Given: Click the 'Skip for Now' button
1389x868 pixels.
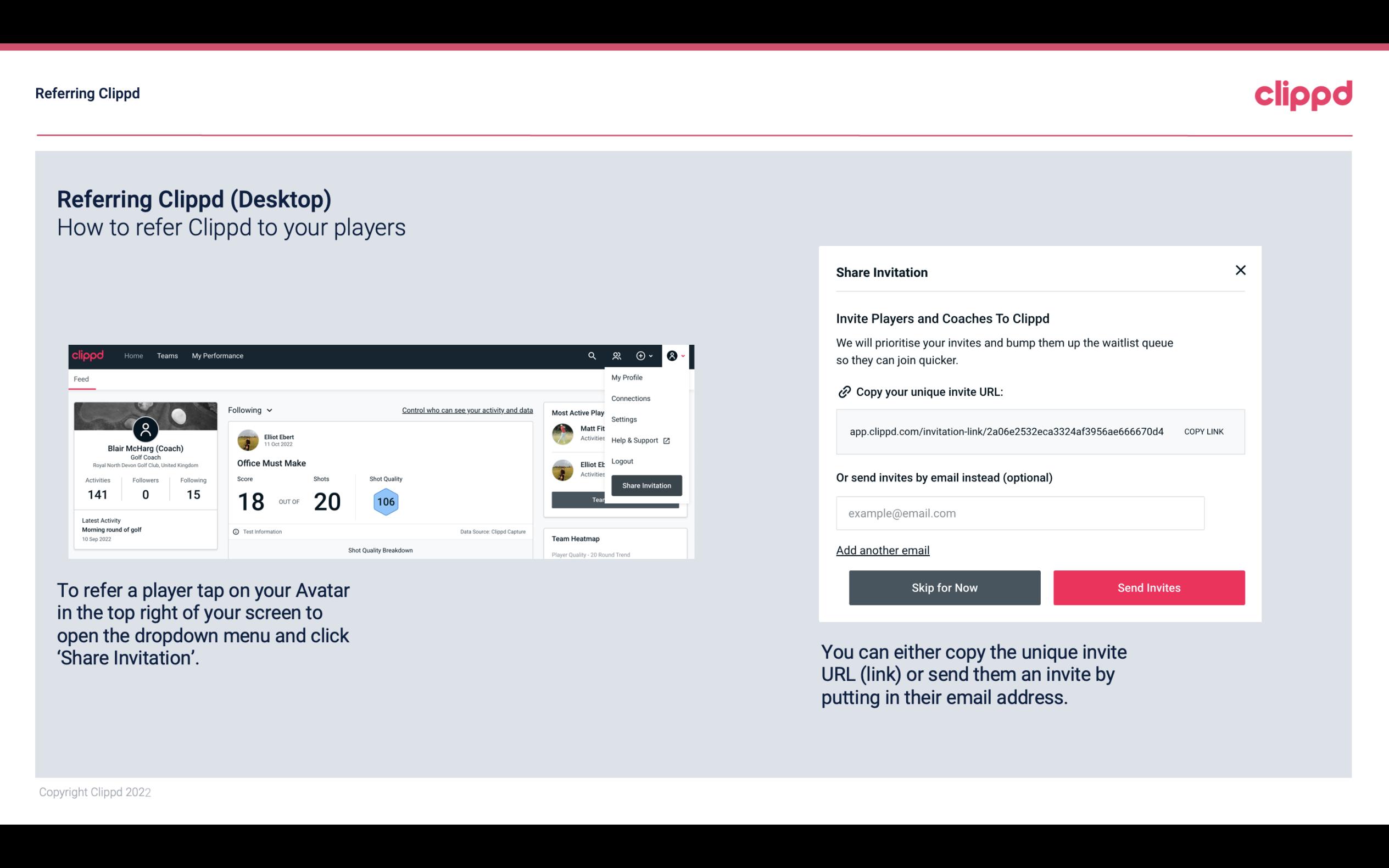Looking at the screenshot, I should [x=944, y=588].
